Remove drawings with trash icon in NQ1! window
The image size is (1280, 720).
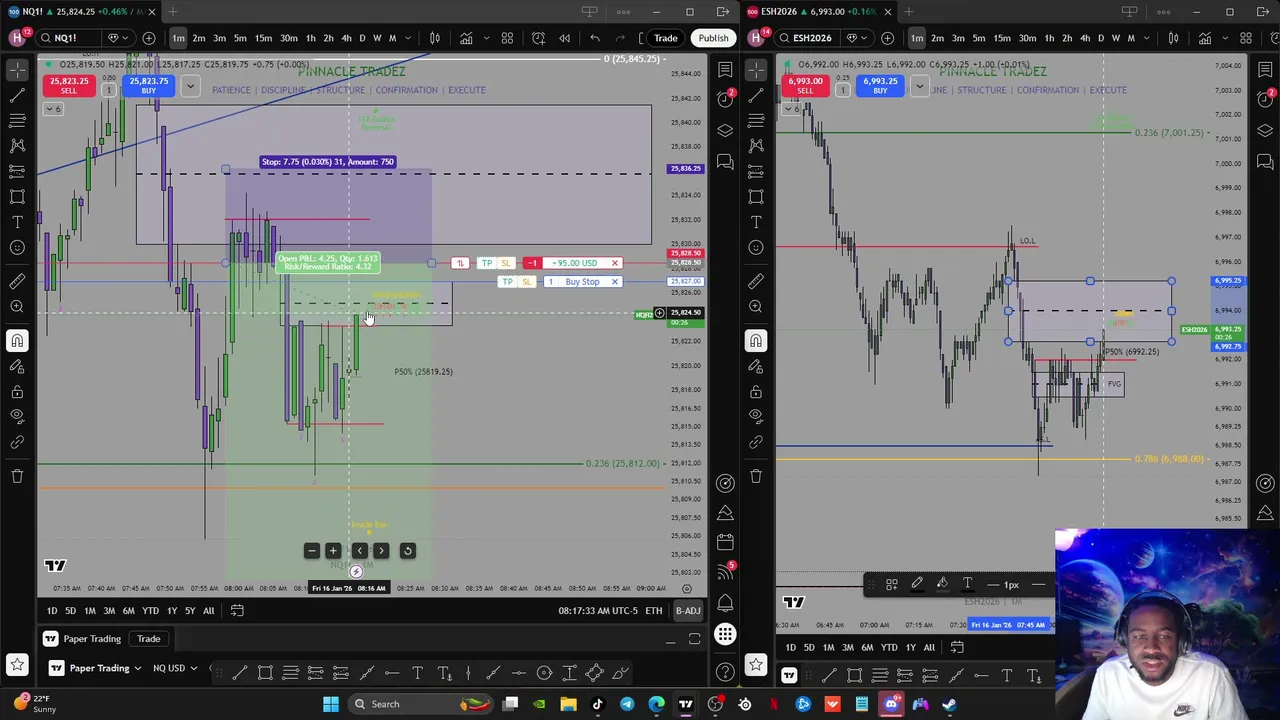(17, 476)
